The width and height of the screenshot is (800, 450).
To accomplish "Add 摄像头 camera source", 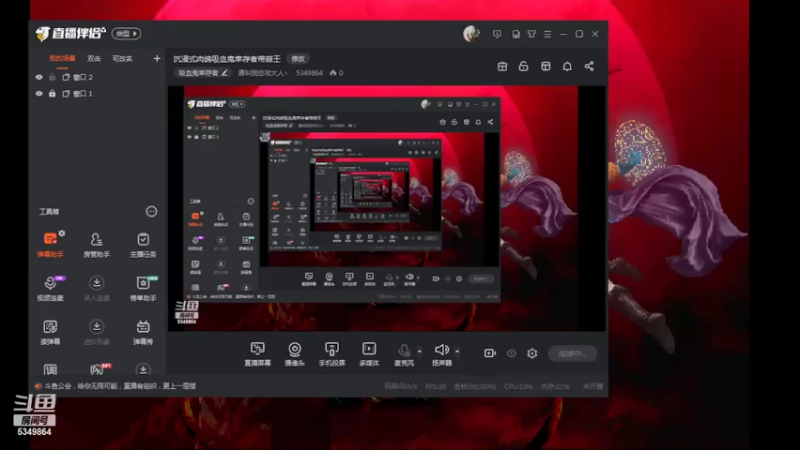I will [x=294, y=354].
